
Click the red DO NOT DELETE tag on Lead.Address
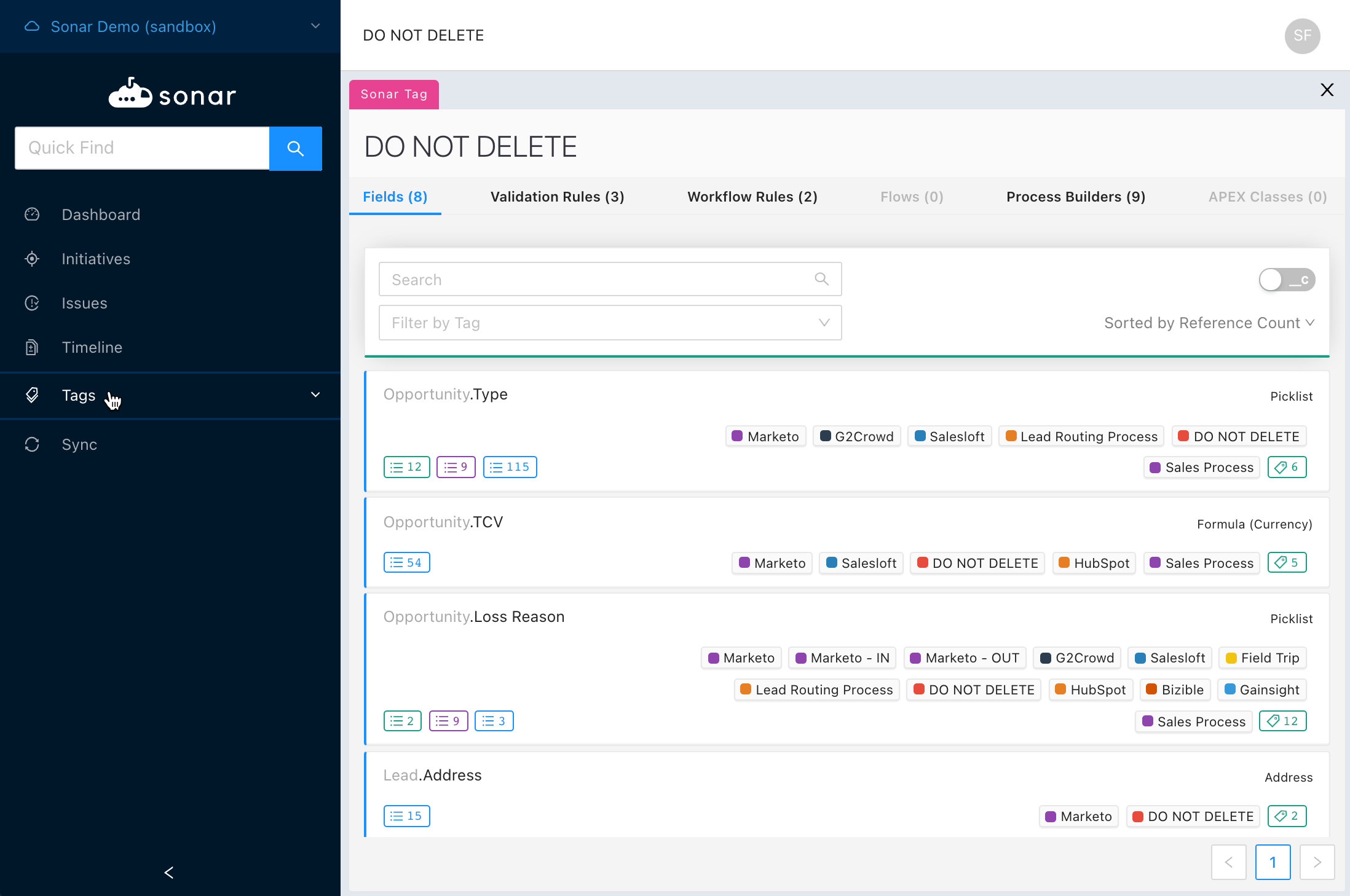point(1193,816)
